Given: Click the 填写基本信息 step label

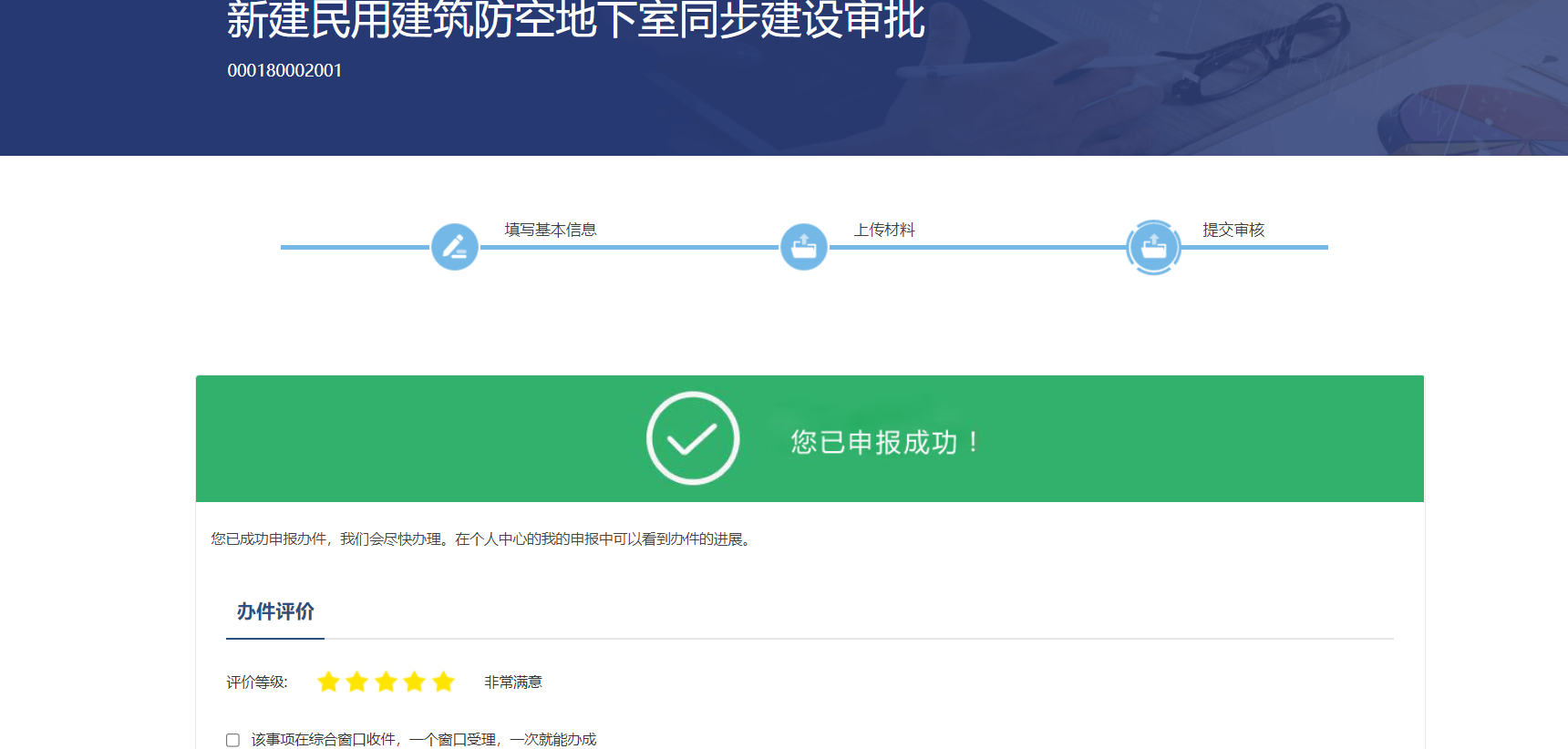Looking at the screenshot, I should 551,230.
